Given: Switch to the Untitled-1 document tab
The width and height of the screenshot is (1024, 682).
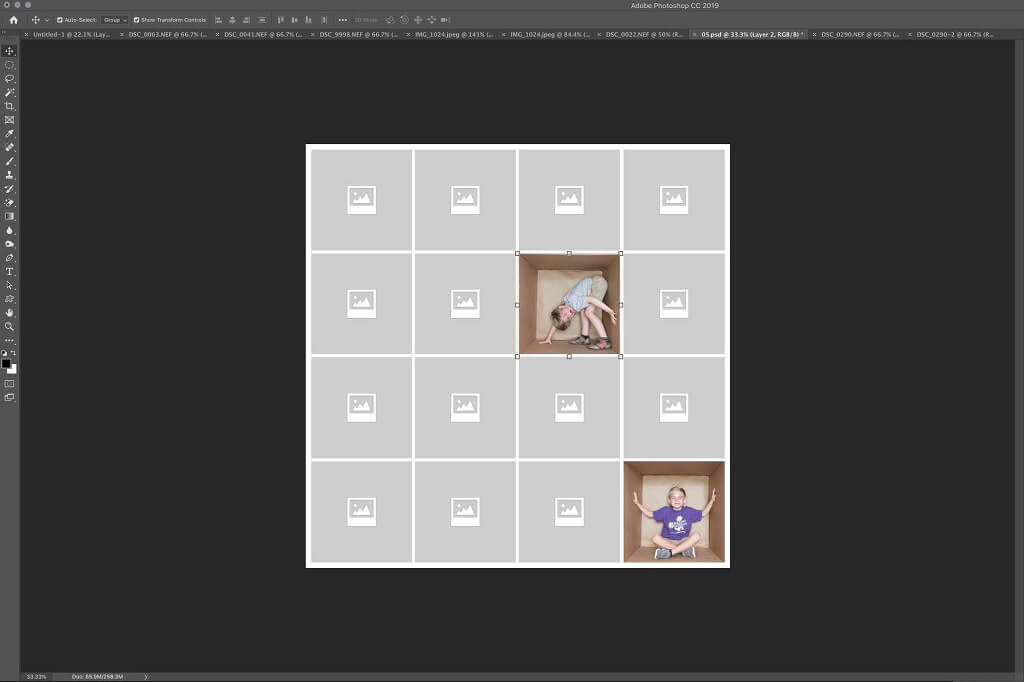Looking at the screenshot, I should [70, 34].
